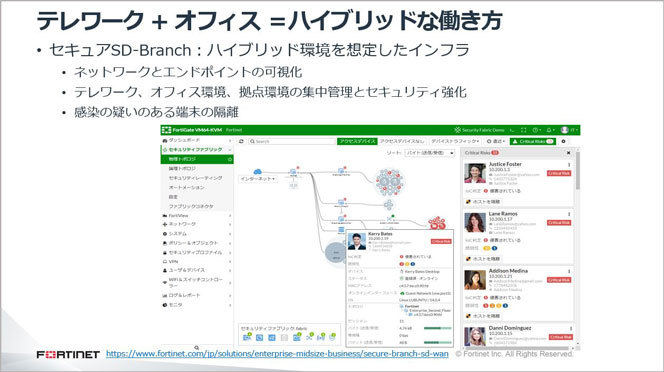Screen dimensions: 664x372
Task: Open the topology settings gear icon
Action: pos(564,141)
